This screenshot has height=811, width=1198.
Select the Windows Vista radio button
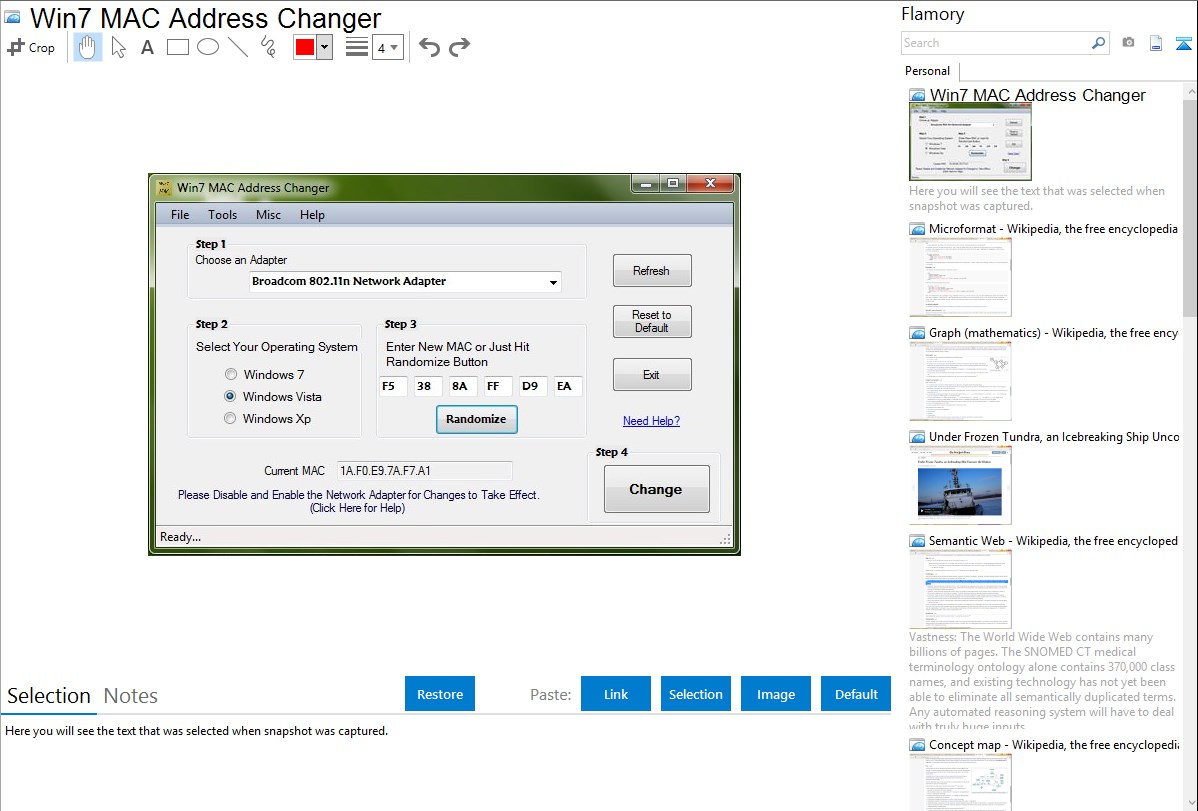pos(230,396)
